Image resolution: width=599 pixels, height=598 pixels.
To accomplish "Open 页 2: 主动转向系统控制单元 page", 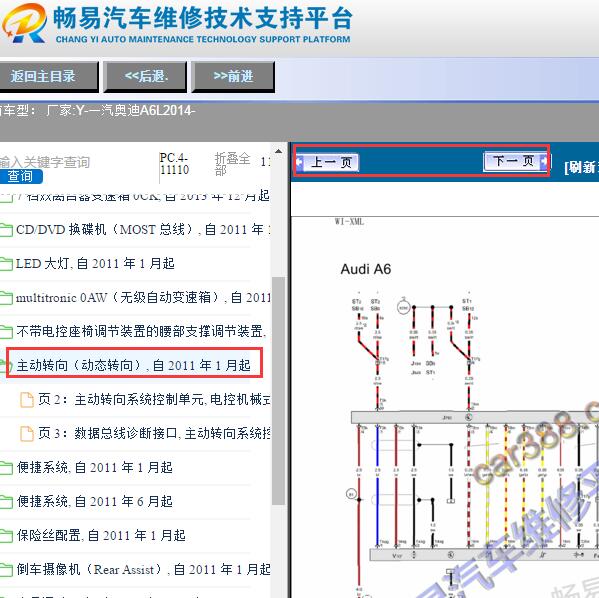I will point(154,400).
